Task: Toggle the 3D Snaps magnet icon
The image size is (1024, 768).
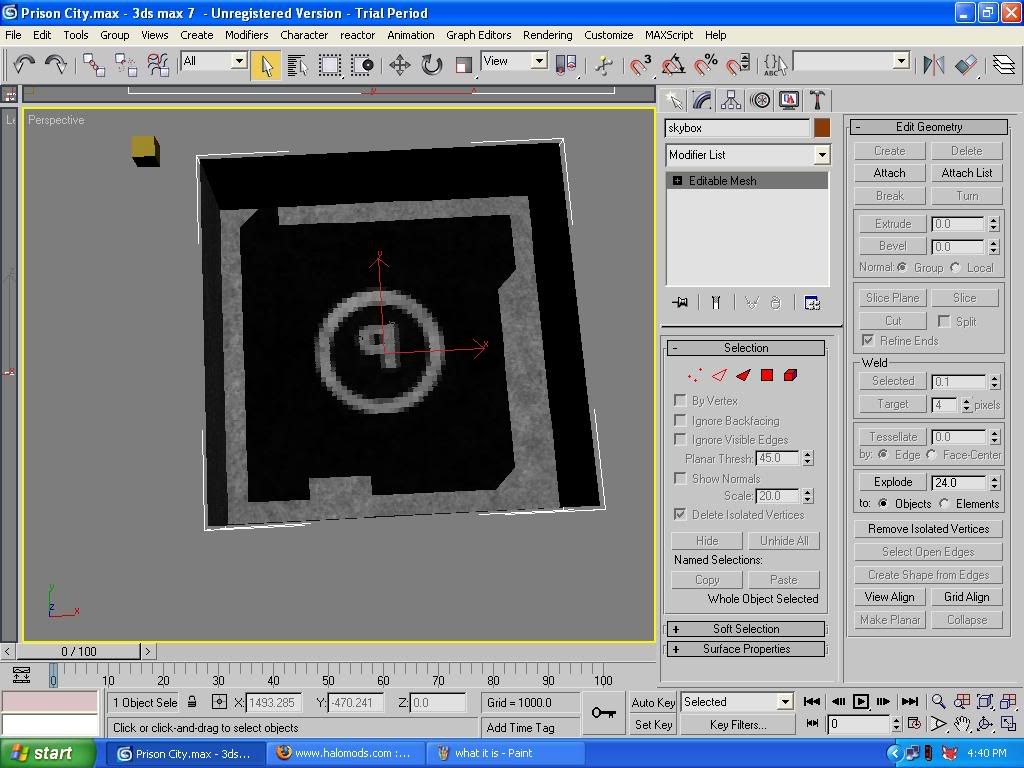Action: point(640,65)
